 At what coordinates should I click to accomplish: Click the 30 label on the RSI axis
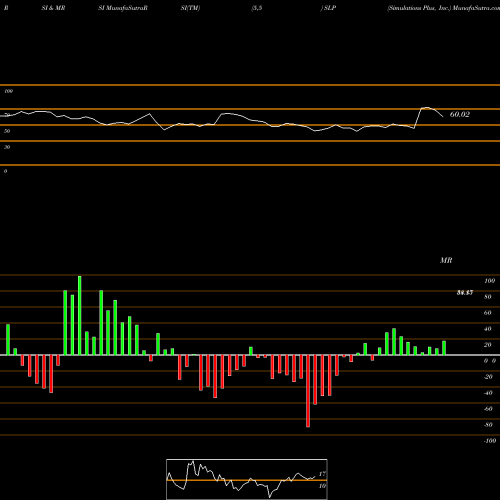[x=7, y=147]
